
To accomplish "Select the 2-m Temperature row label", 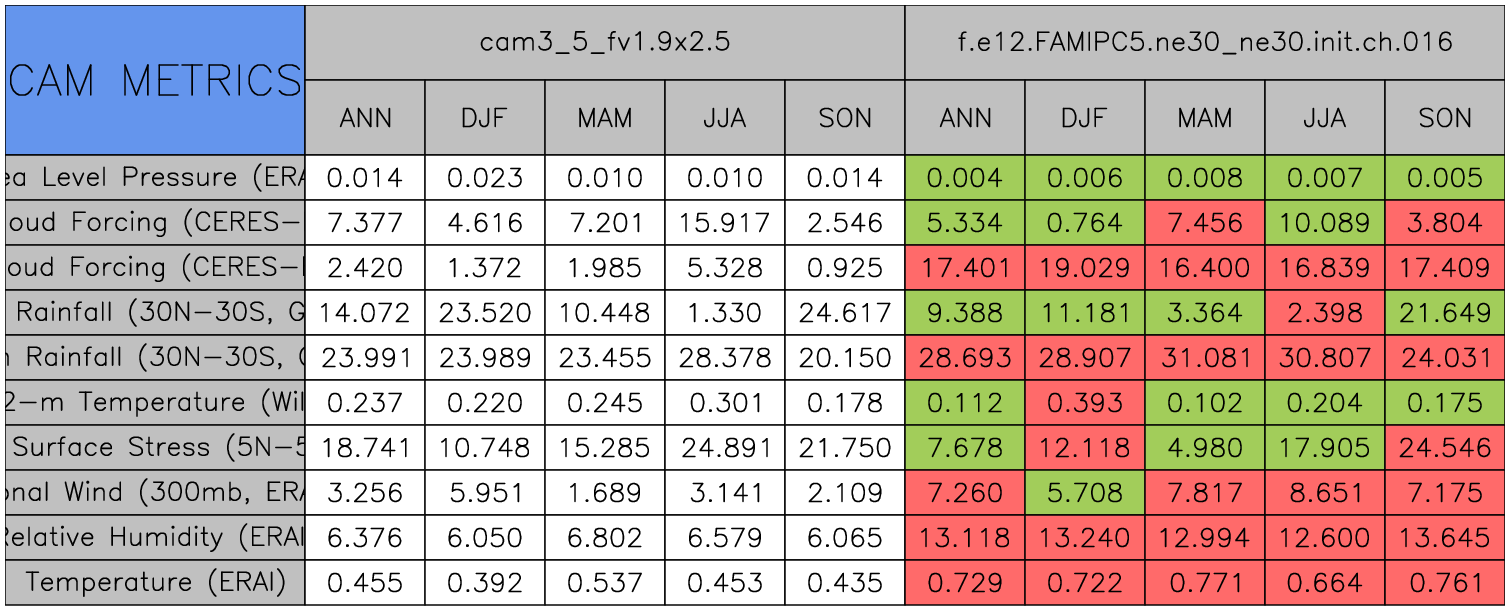I will coord(155,403).
